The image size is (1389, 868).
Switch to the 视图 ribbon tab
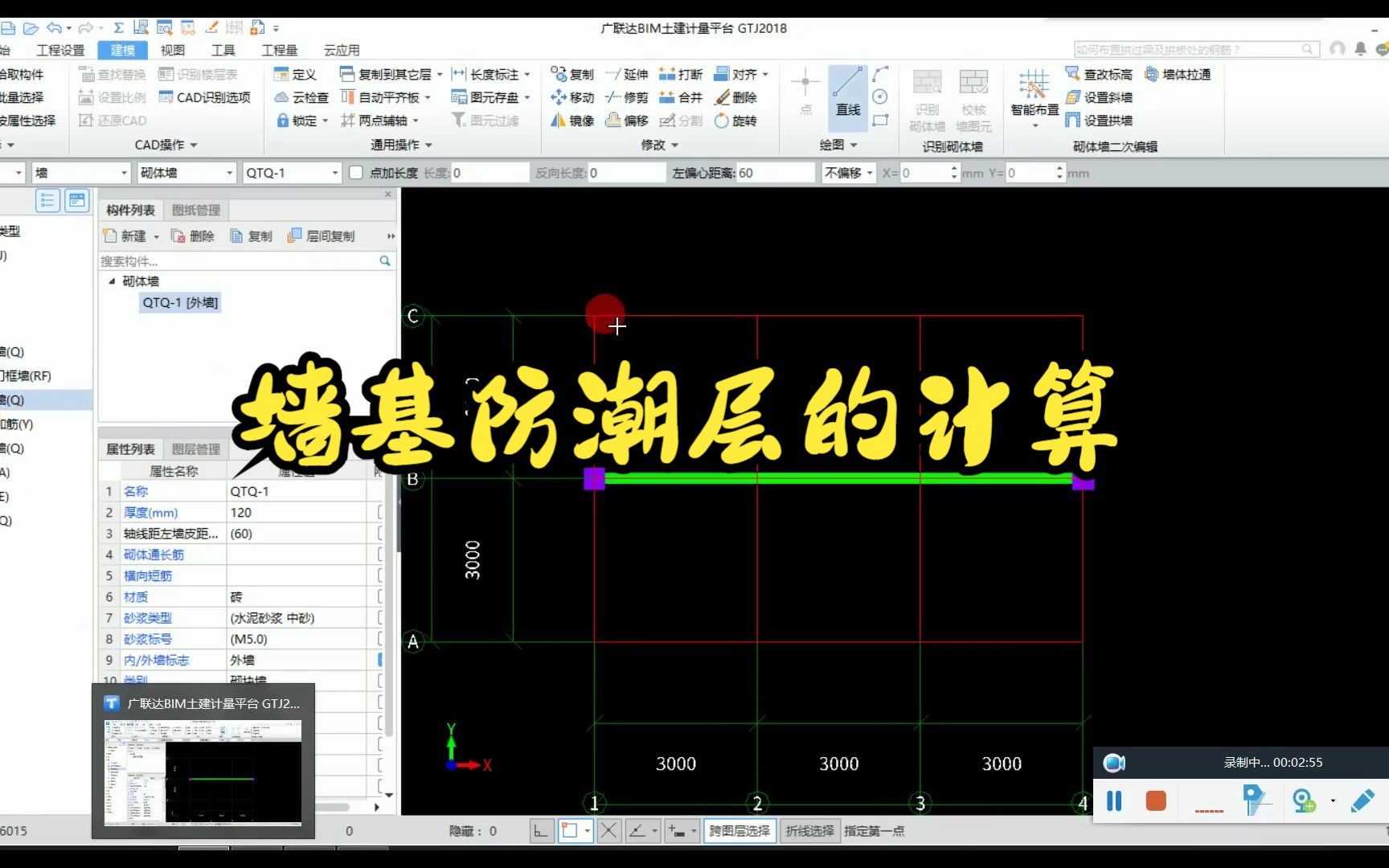(173, 50)
